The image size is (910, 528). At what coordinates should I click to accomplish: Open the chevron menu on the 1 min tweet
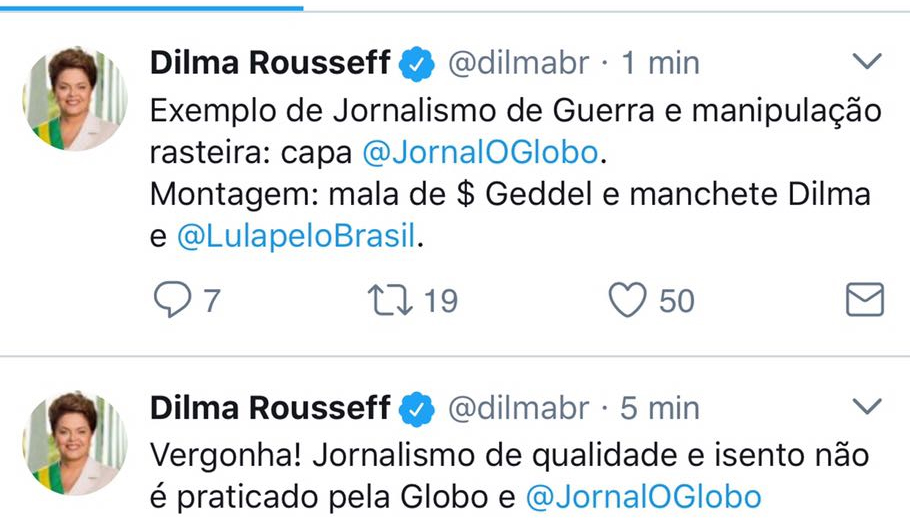click(865, 62)
